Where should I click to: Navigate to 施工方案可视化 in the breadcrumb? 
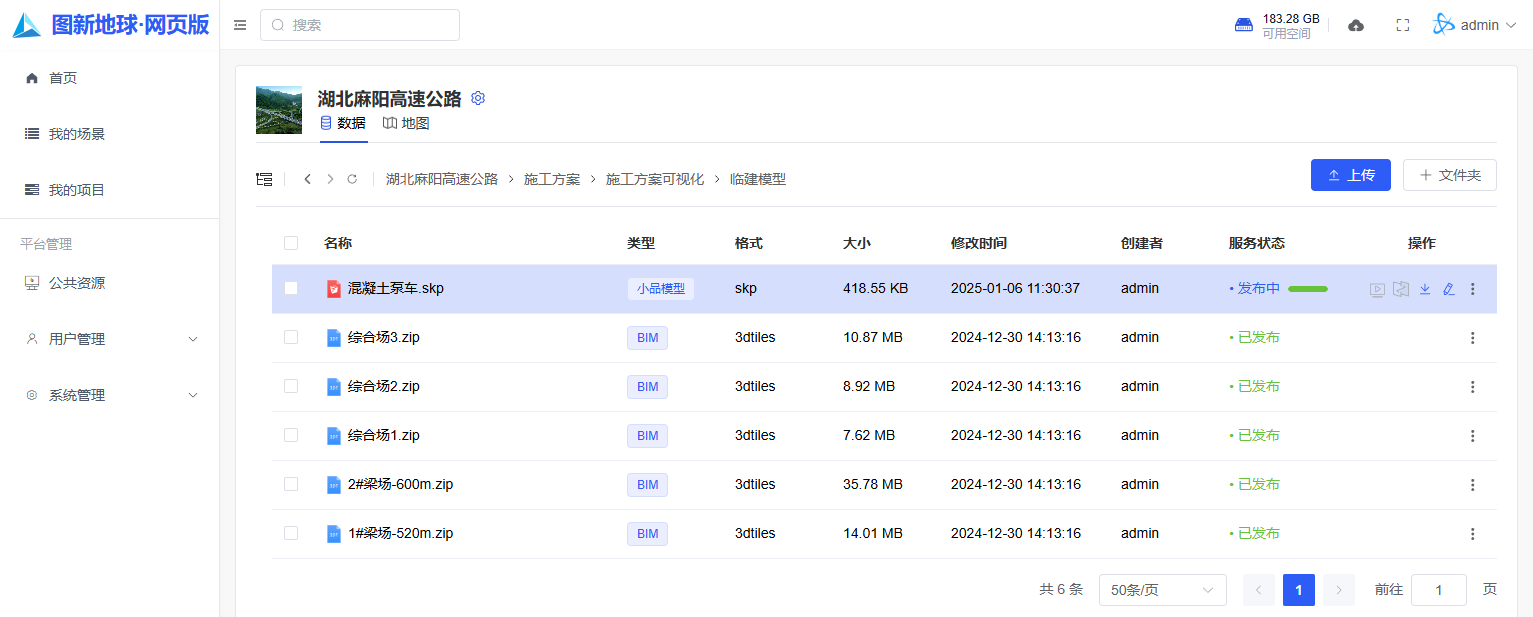655,179
